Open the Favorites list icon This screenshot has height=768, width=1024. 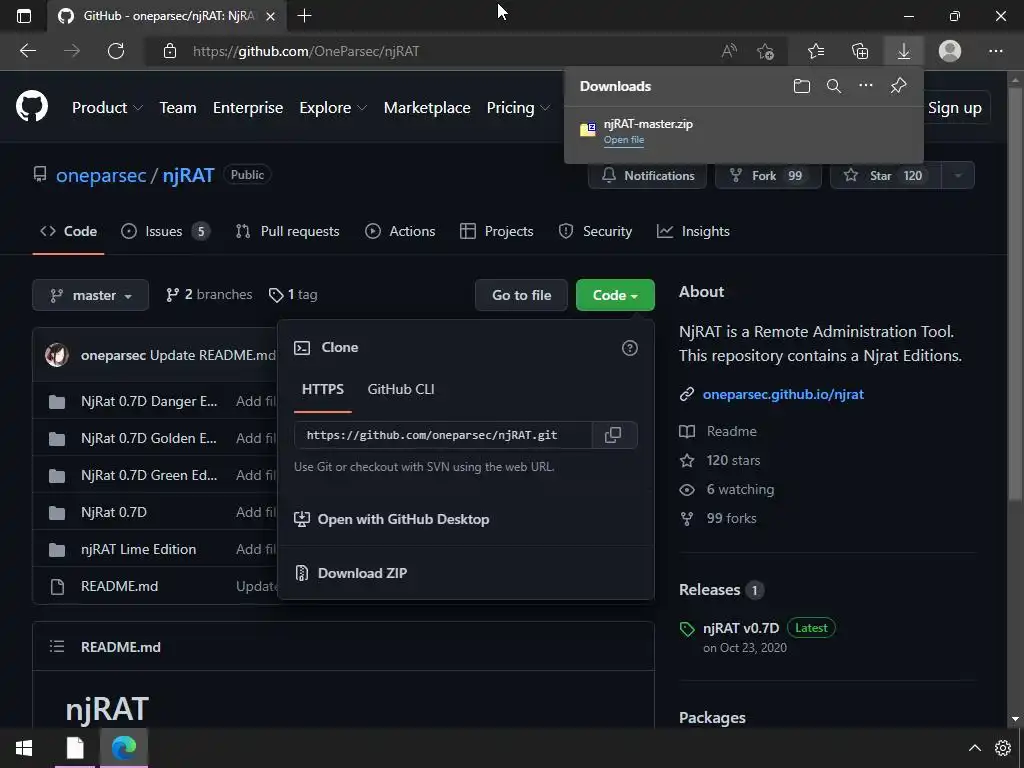tap(816, 51)
